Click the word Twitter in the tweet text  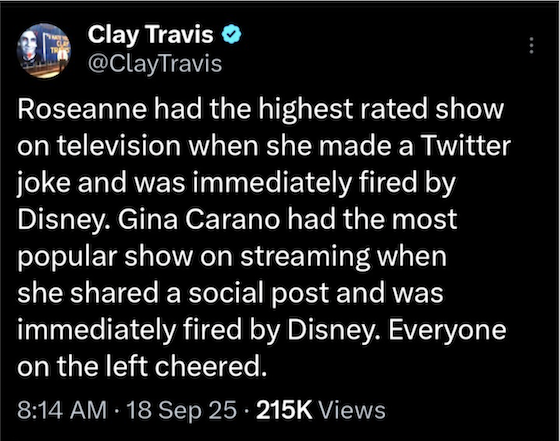click(466, 145)
